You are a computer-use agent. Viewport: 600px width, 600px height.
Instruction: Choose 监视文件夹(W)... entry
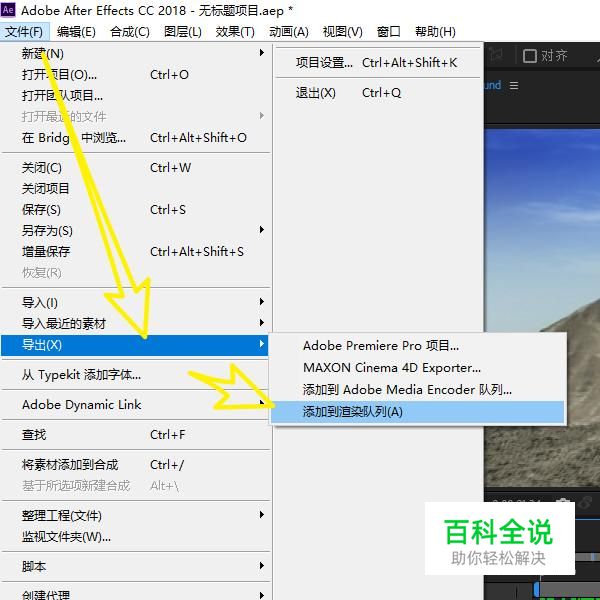pyautogui.click(x=136, y=537)
